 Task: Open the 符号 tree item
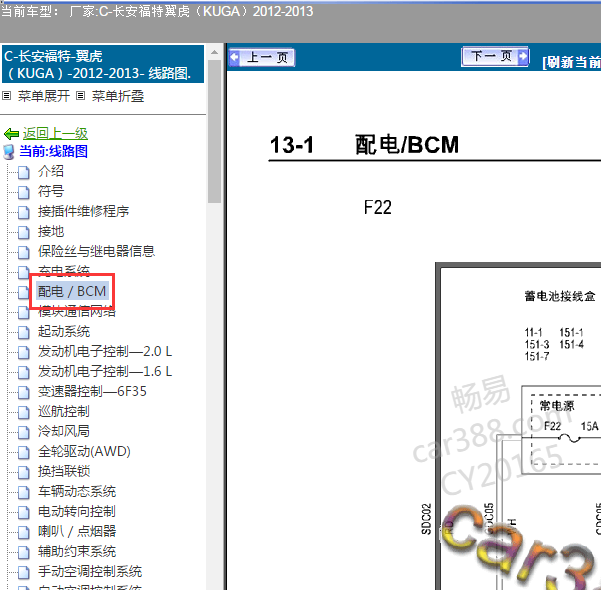coord(51,191)
